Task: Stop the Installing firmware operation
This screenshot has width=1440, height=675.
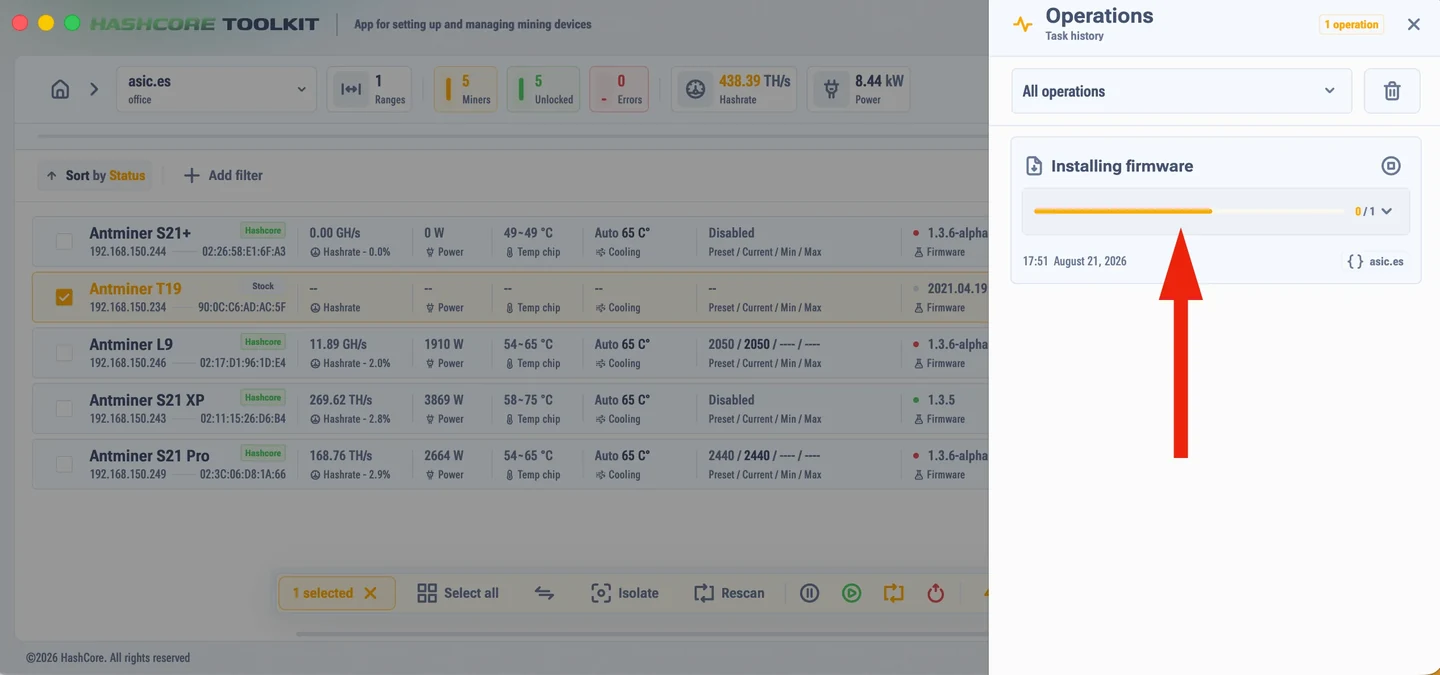Action: [1391, 166]
